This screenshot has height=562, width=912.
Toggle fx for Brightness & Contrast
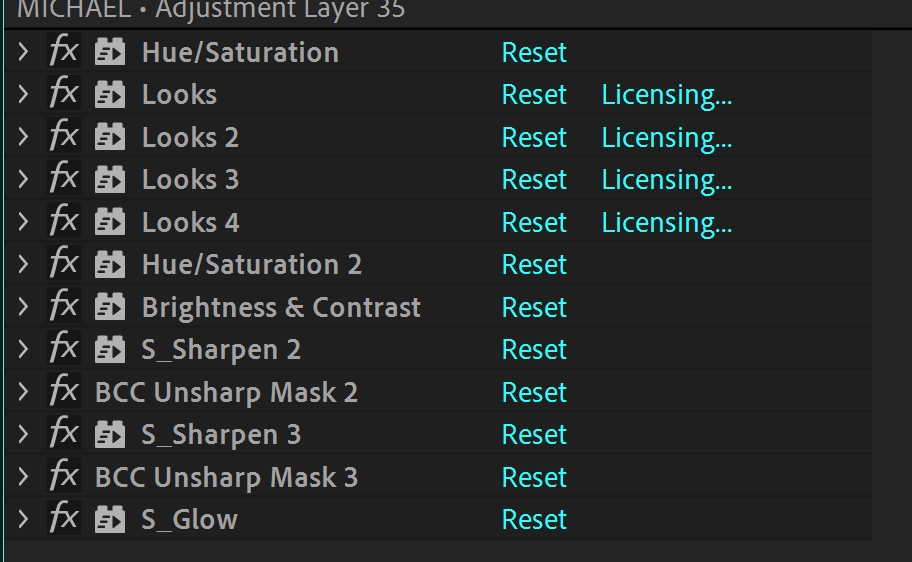coord(64,306)
